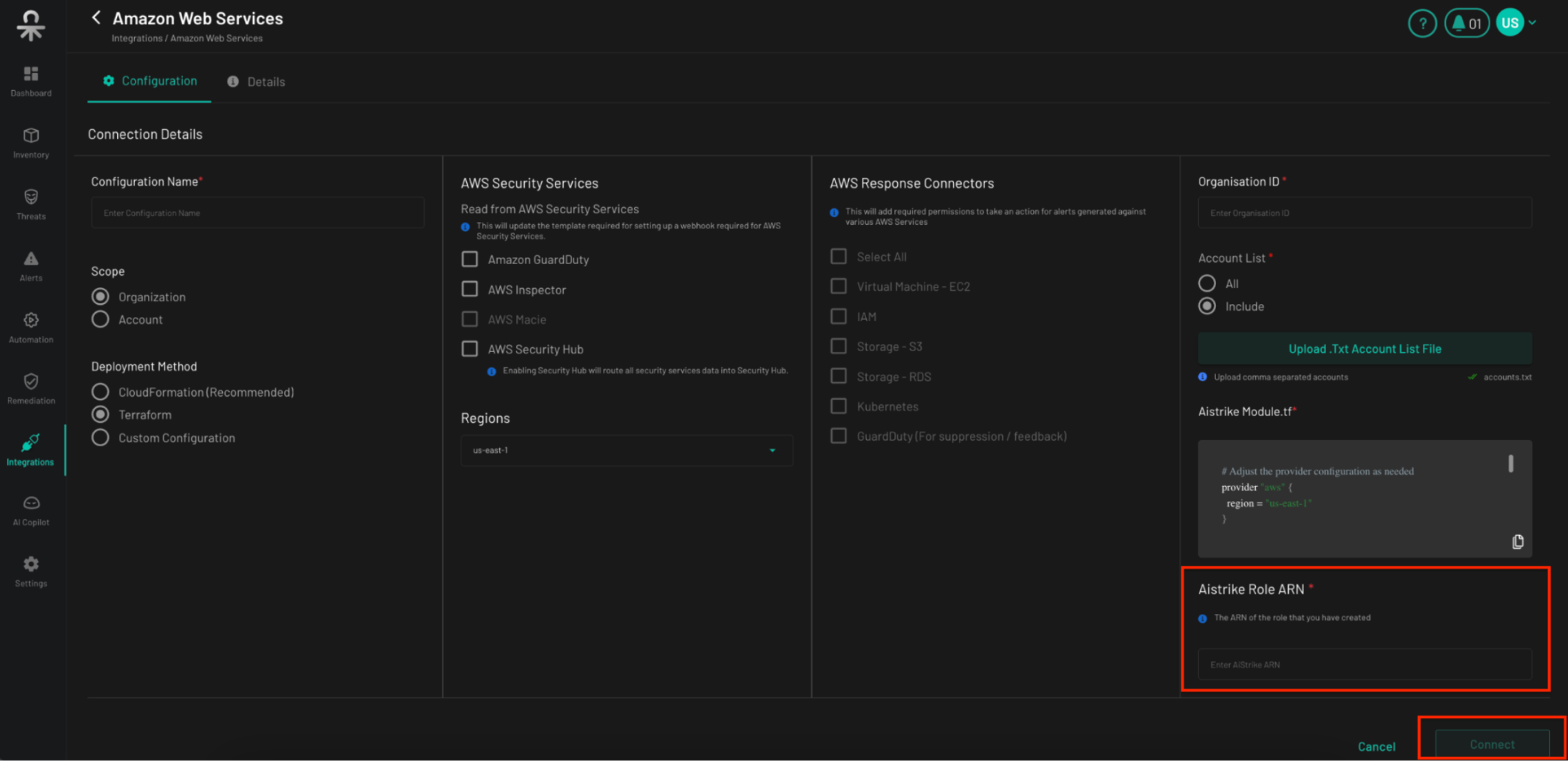1568x761 pixels.
Task: Check Select All under Response Connectors
Action: click(838, 256)
